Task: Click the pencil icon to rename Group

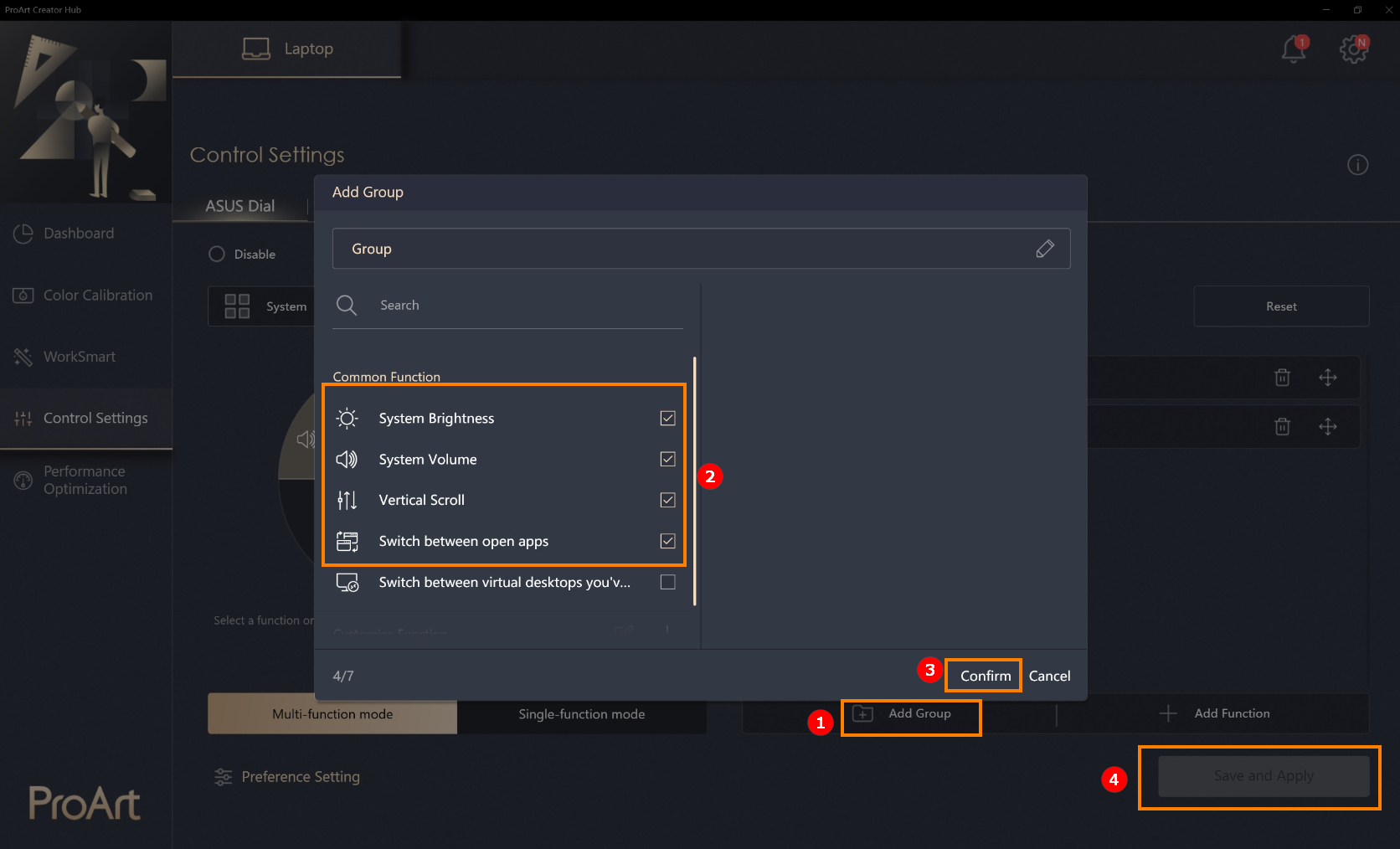Action: pyautogui.click(x=1044, y=249)
